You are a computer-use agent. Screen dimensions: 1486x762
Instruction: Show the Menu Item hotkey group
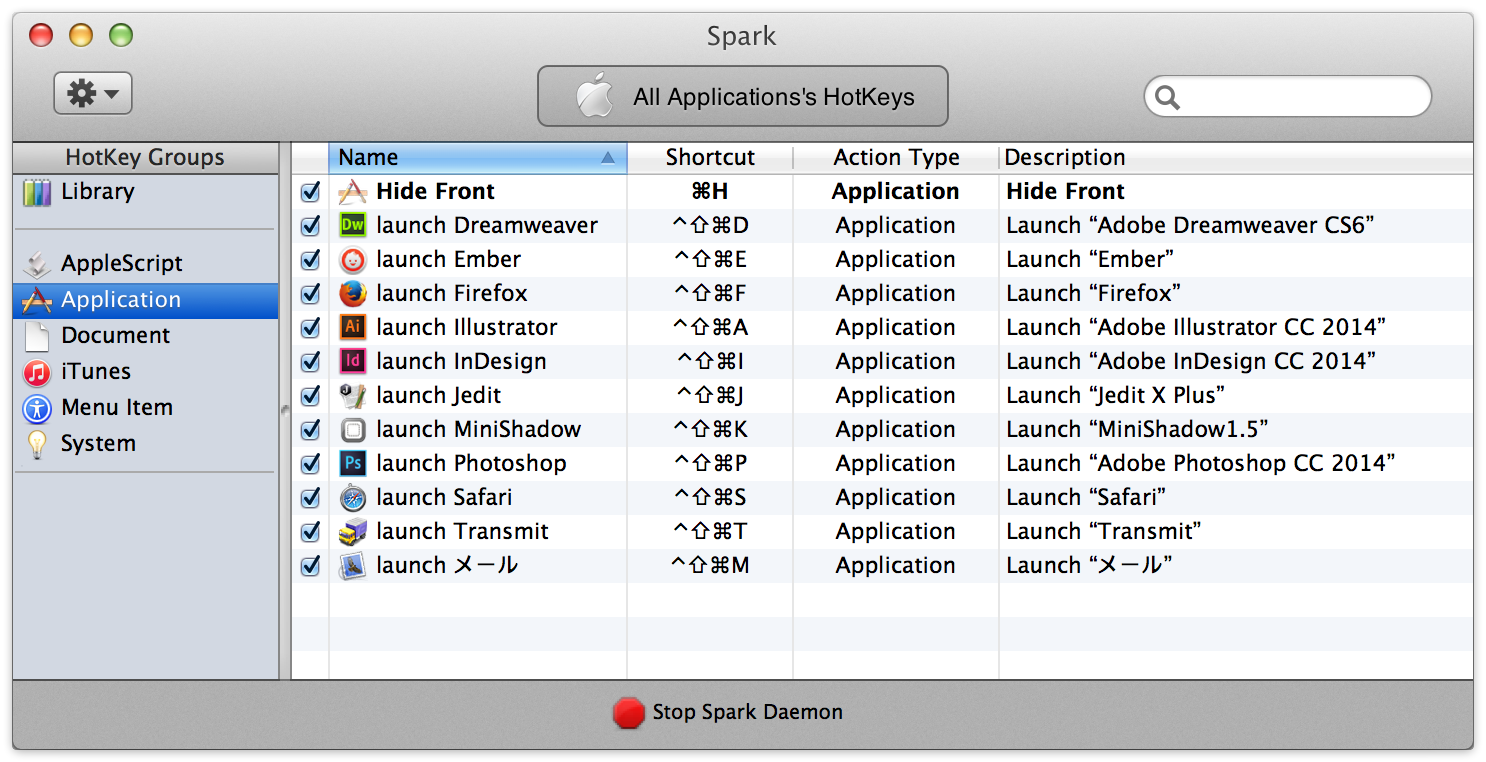[x=146, y=408]
